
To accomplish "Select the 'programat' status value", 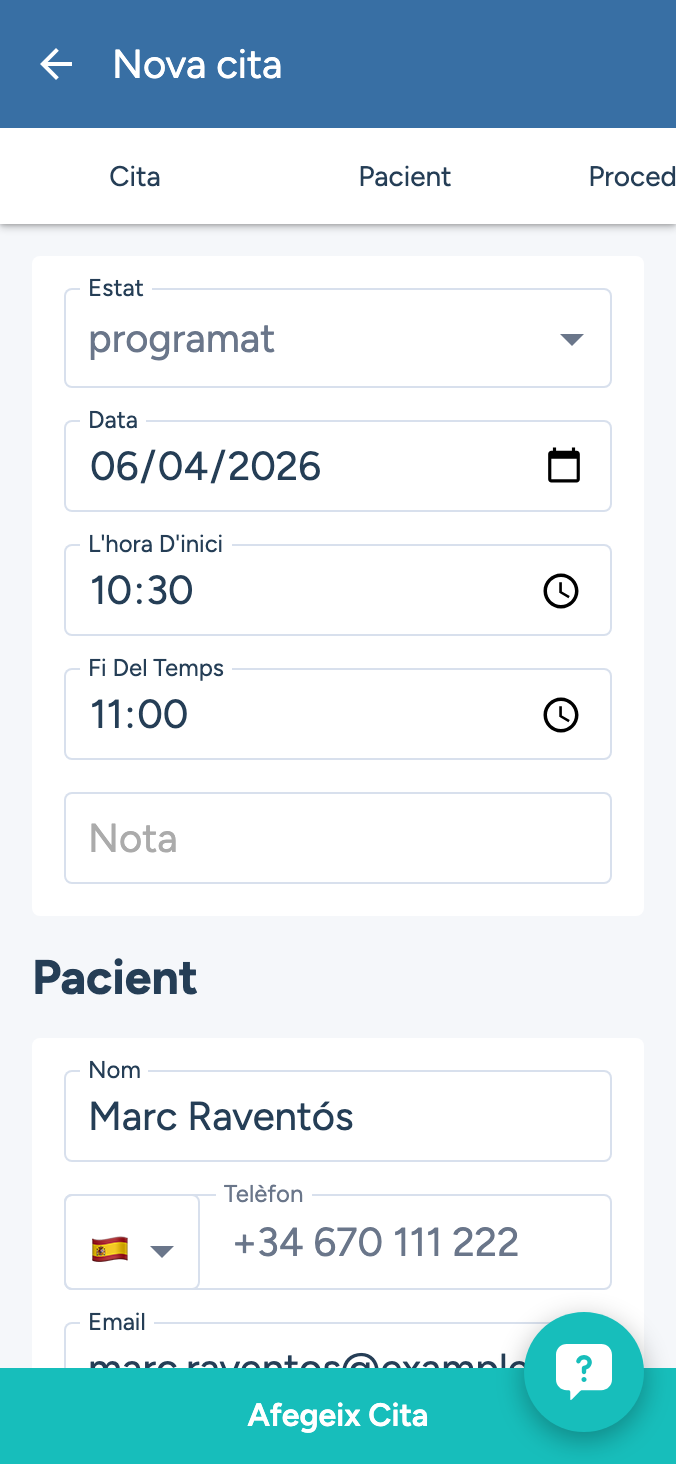I will [182, 340].
